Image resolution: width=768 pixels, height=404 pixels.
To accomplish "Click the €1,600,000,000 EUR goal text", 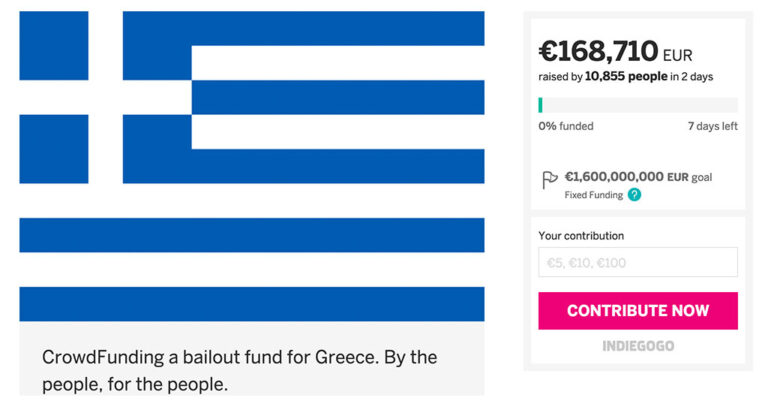I will click(x=638, y=177).
